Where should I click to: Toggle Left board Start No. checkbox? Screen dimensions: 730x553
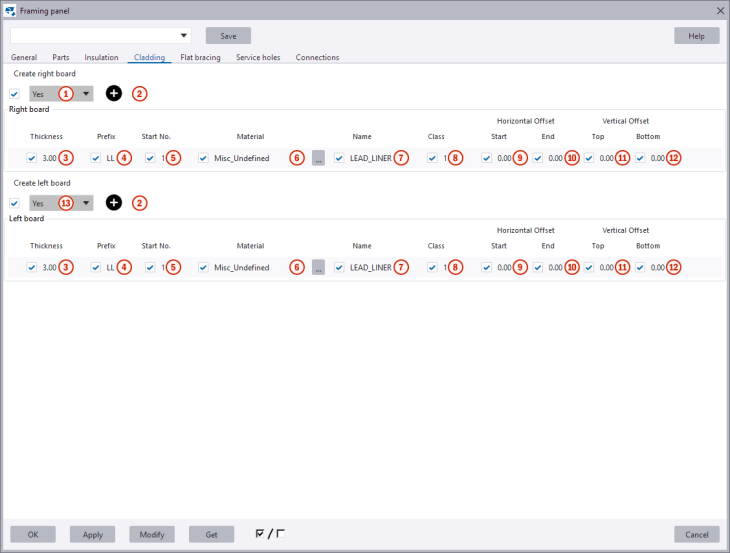(x=150, y=268)
